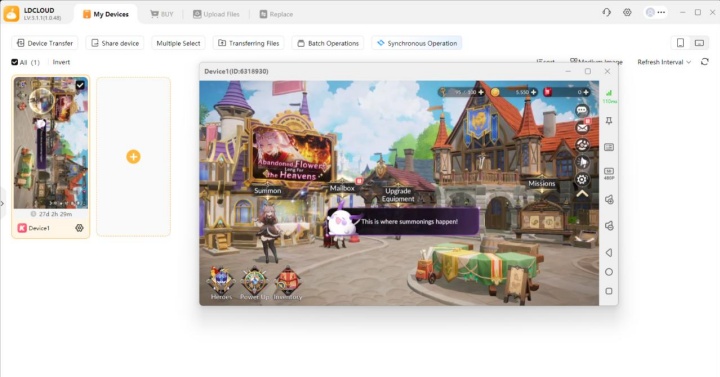Click the Batch Operations button
The width and height of the screenshot is (720, 377).
pos(328,43)
